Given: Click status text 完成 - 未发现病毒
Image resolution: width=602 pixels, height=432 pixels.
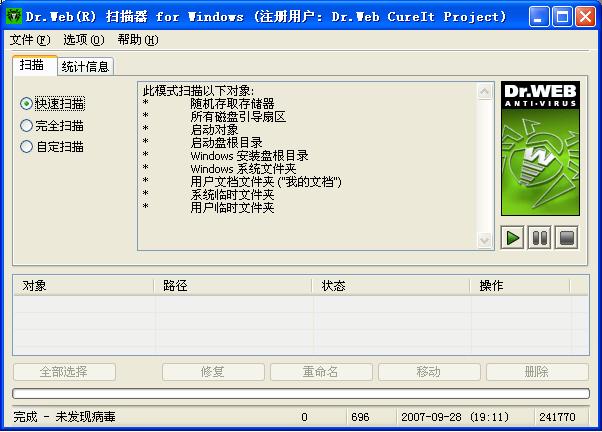Looking at the screenshot, I should tap(64, 417).
